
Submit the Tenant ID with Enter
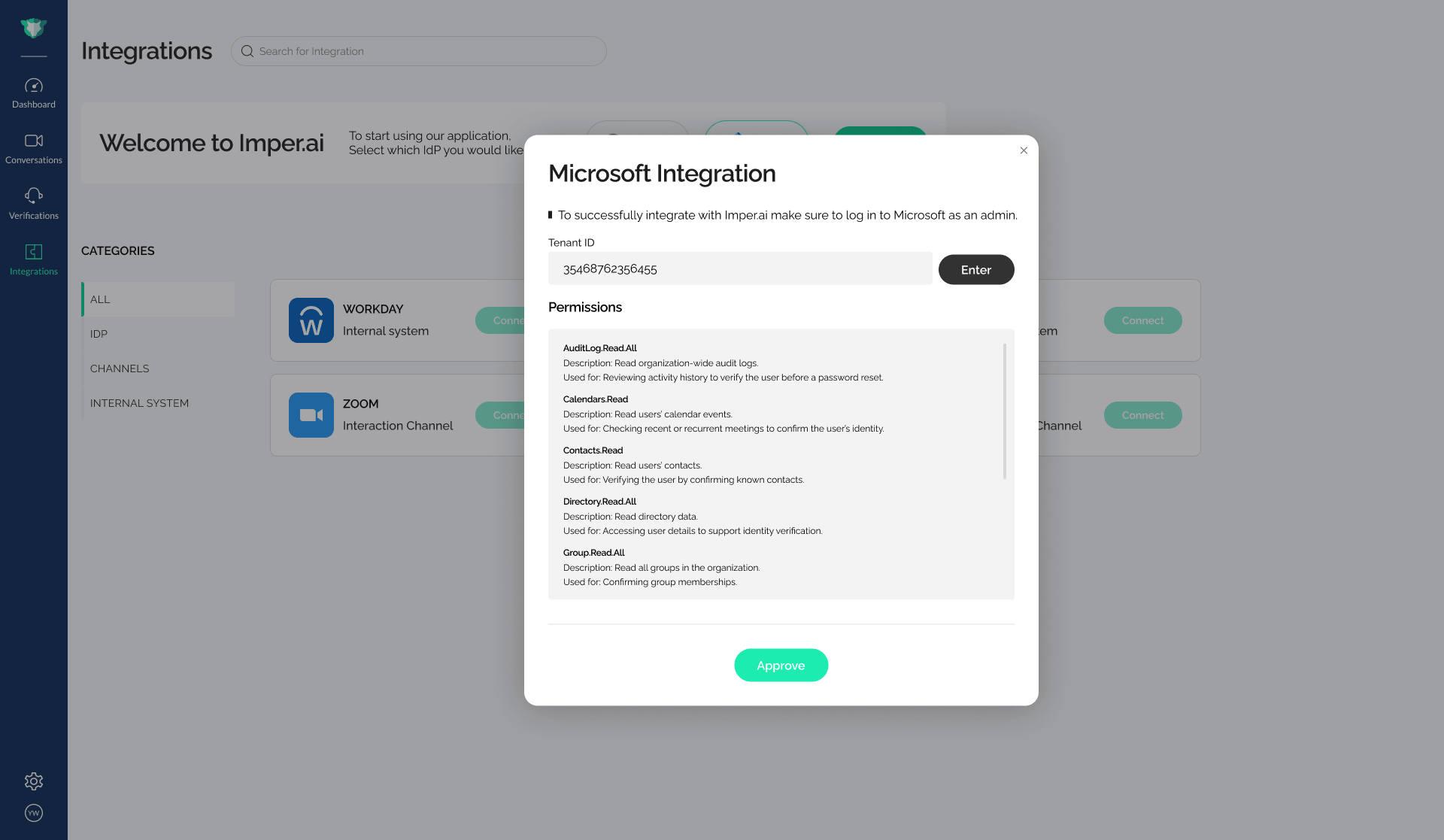pyautogui.click(x=975, y=269)
